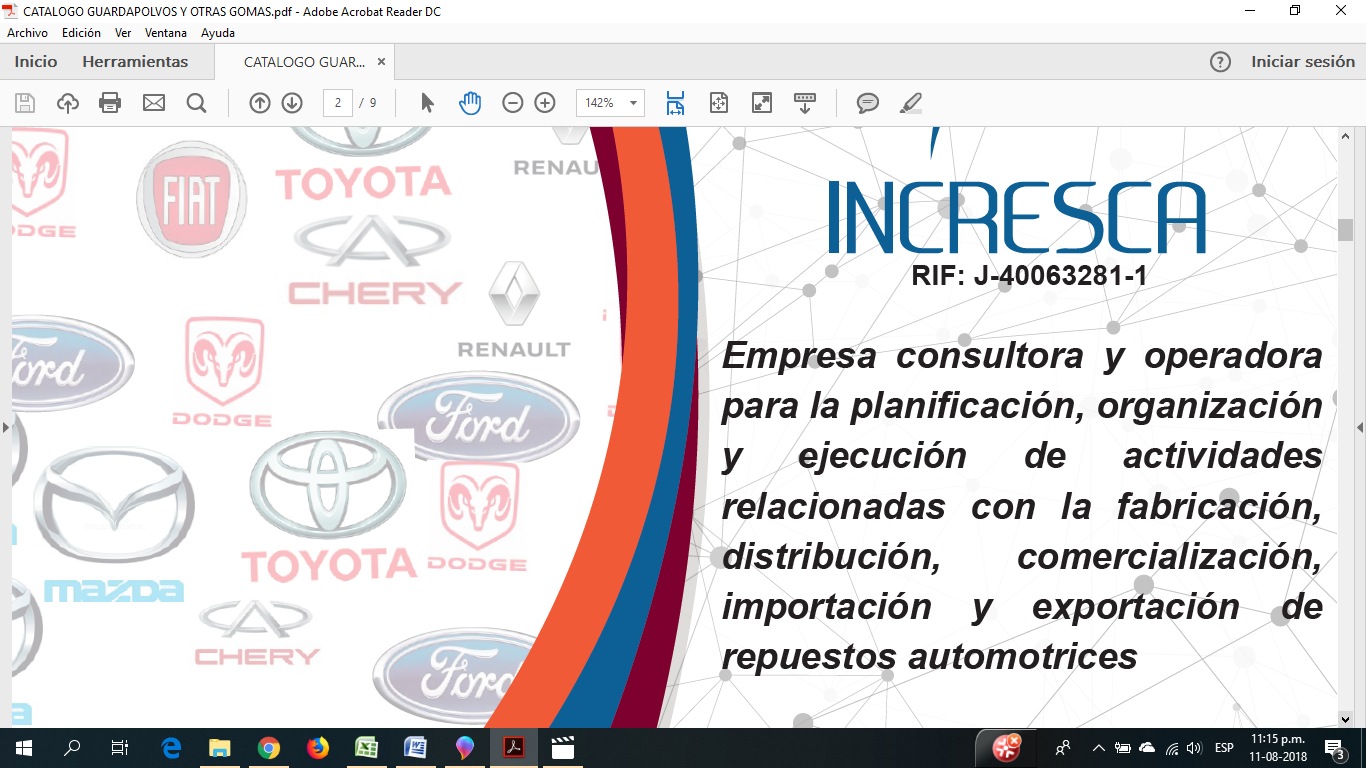Open Task View on taskbar
The width and height of the screenshot is (1366, 768).
[120, 748]
